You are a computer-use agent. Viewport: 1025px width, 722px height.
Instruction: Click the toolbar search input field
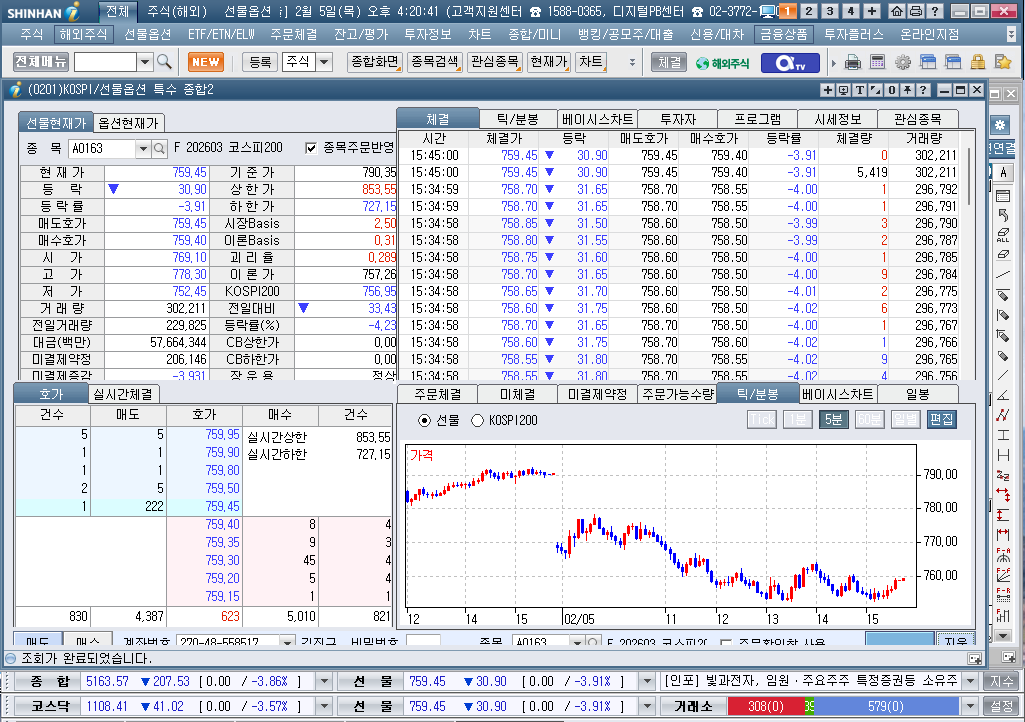(x=105, y=62)
